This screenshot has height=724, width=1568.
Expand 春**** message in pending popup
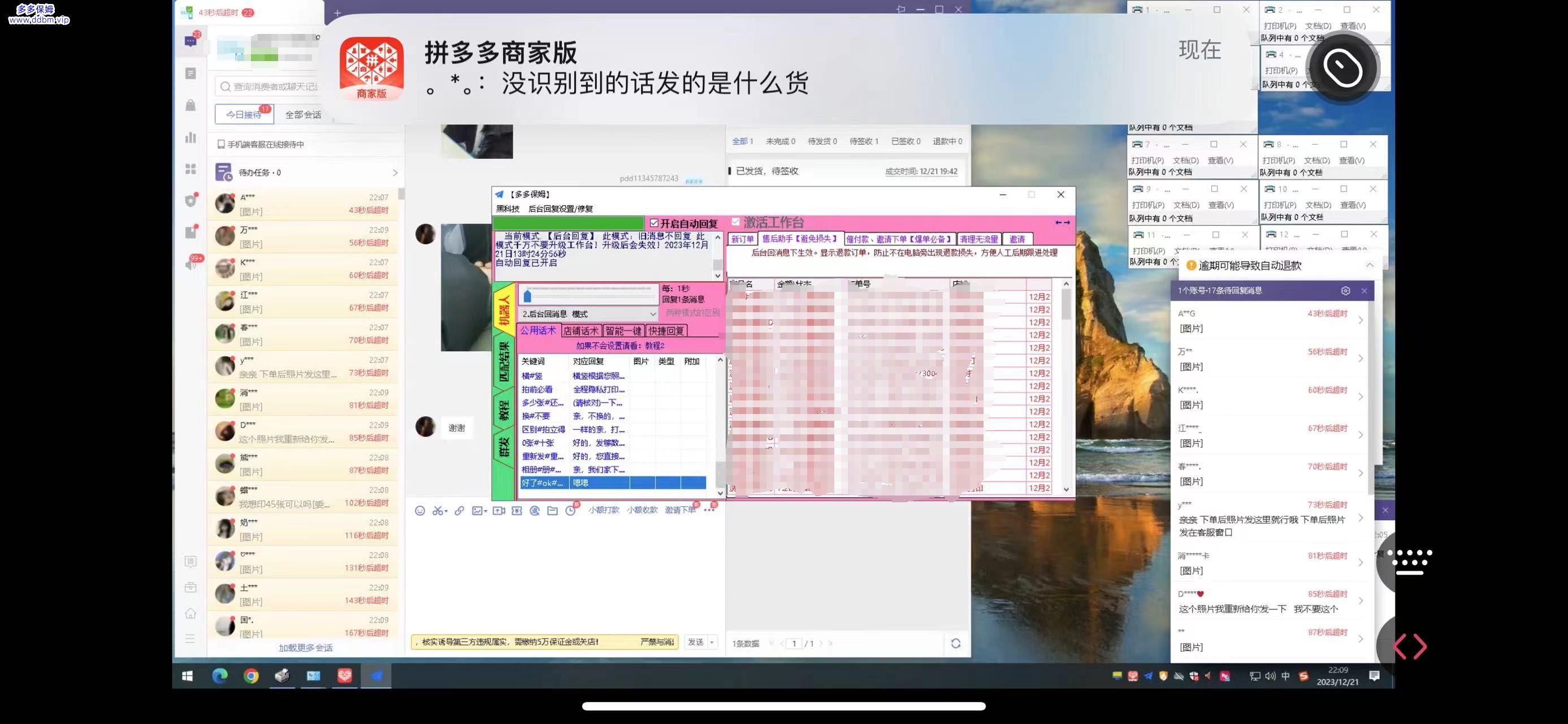(1361, 473)
